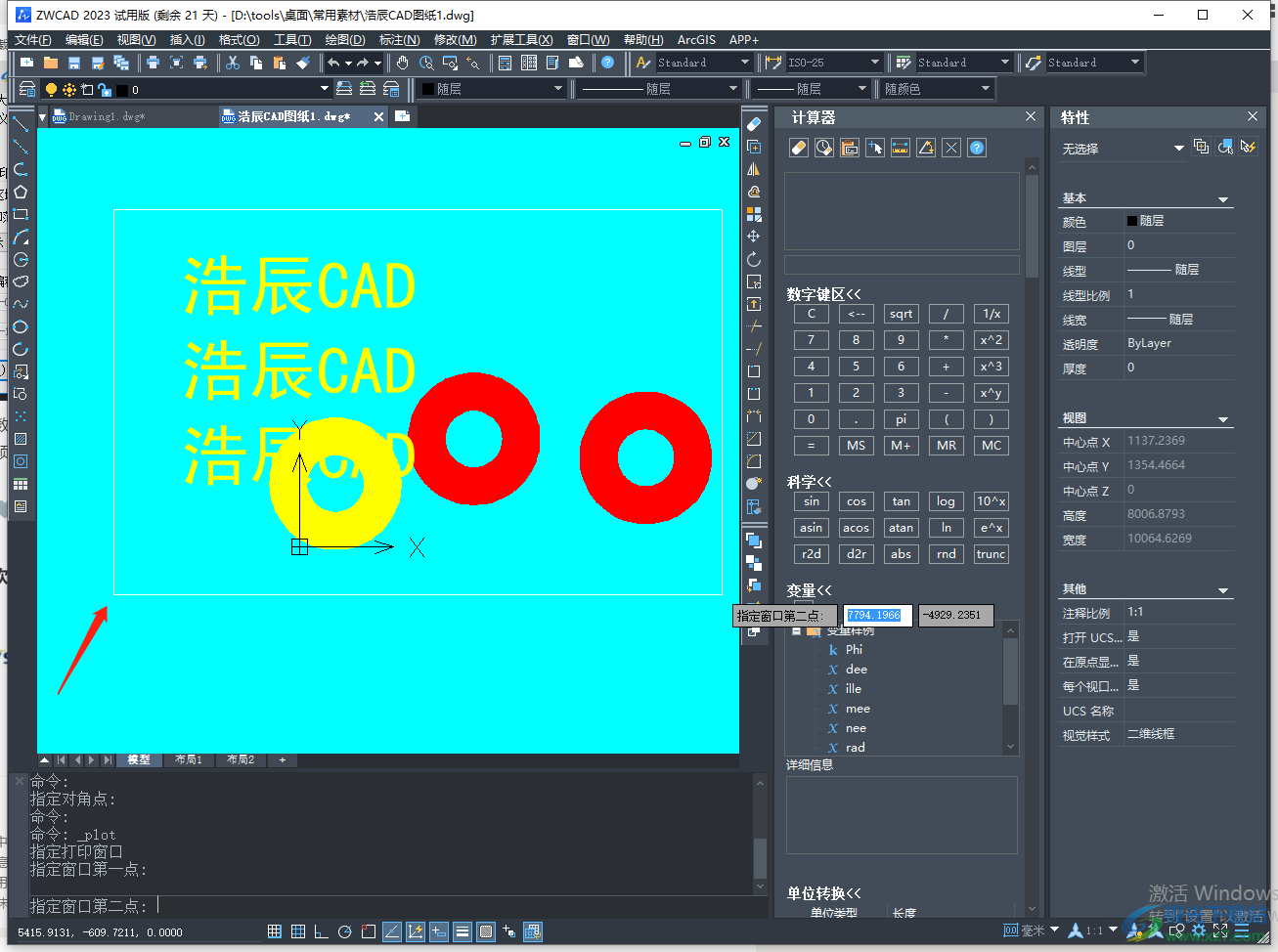The width and height of the screenshot is (1278, 952).
Task: Collapse the 数字键区 calculator section
Action: tap(824, 293)
